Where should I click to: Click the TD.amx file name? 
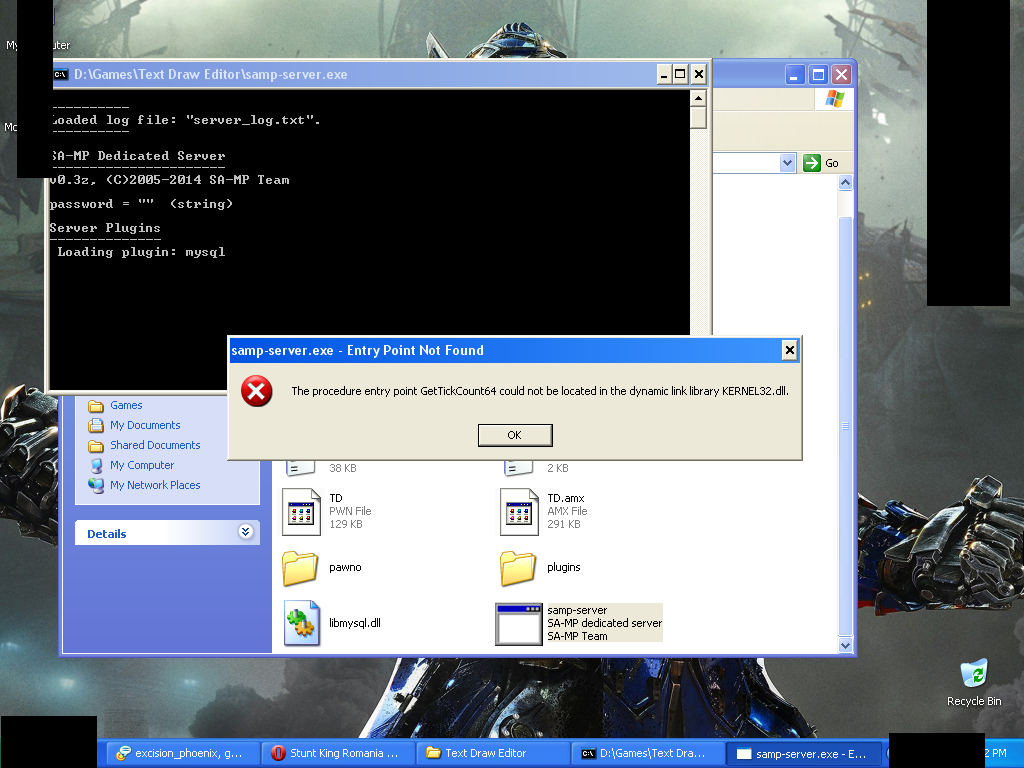coord(566,498)
